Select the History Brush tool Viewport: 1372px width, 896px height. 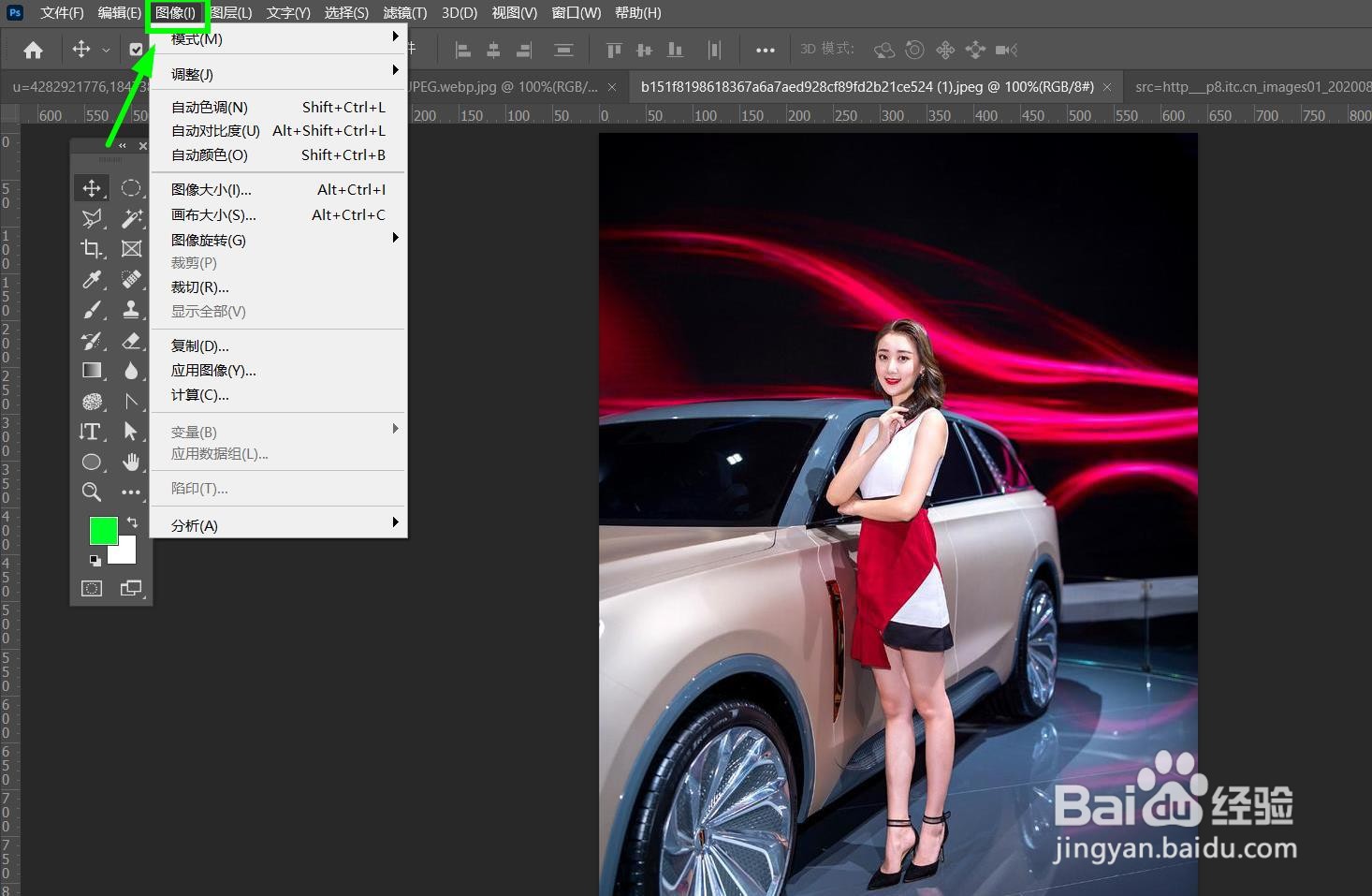pos(92,340)
